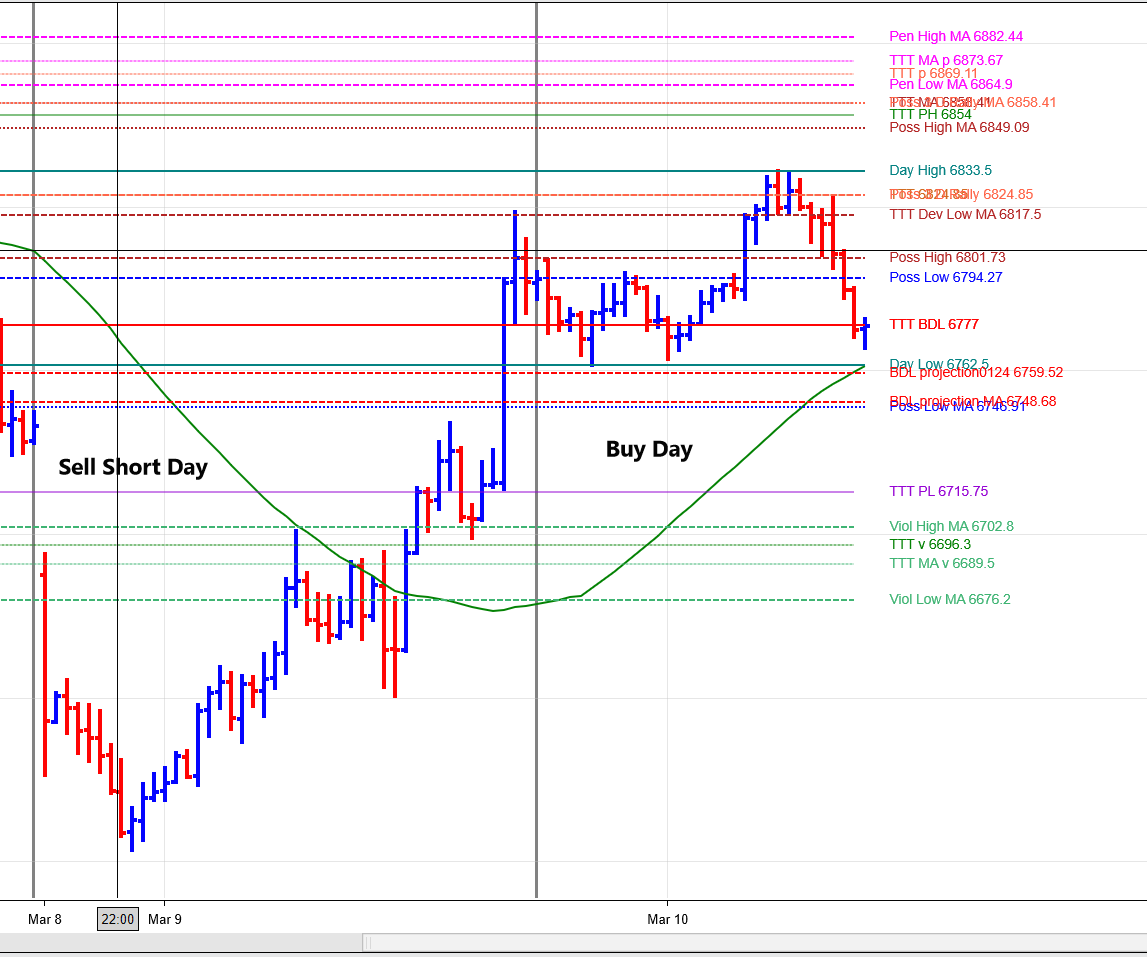Click the BDL projection0124 6759.52 label
The image size is (1147, 957).
[976, 373]
